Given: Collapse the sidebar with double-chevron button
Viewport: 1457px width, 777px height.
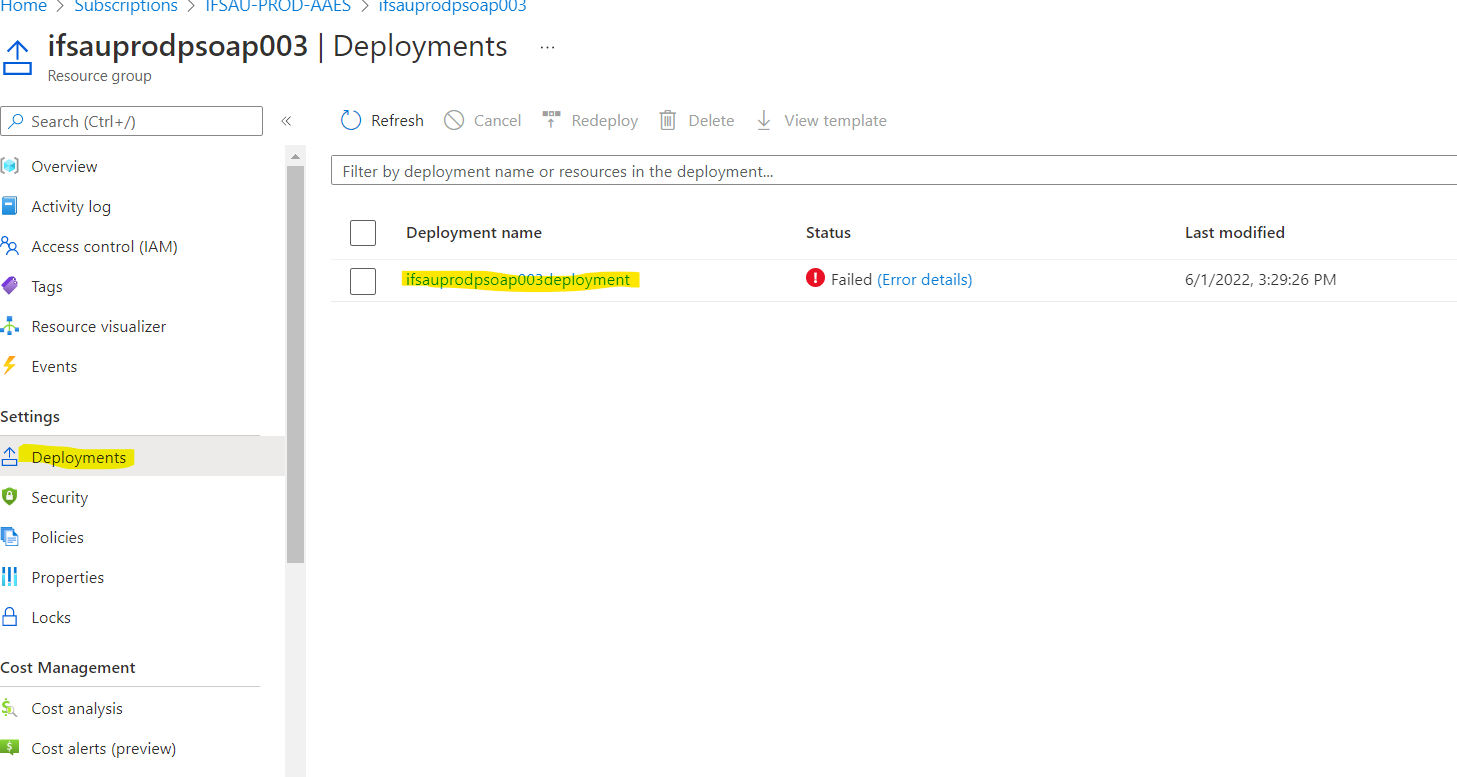Looking at the screenshot, I should click(286, 121).
